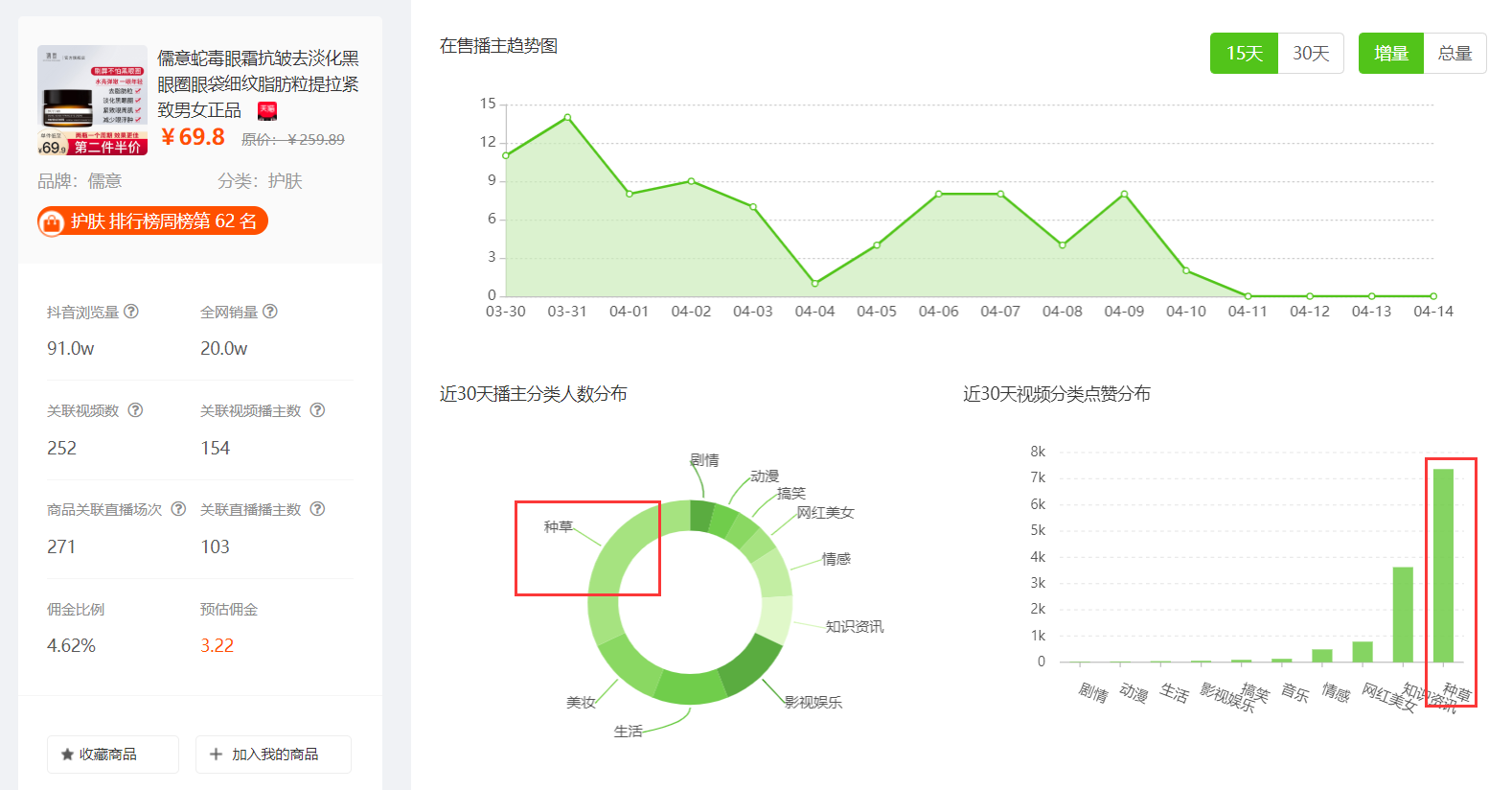Click the 全网销量 value 20.0w
Screen dimensions: 1512x790
224,348
